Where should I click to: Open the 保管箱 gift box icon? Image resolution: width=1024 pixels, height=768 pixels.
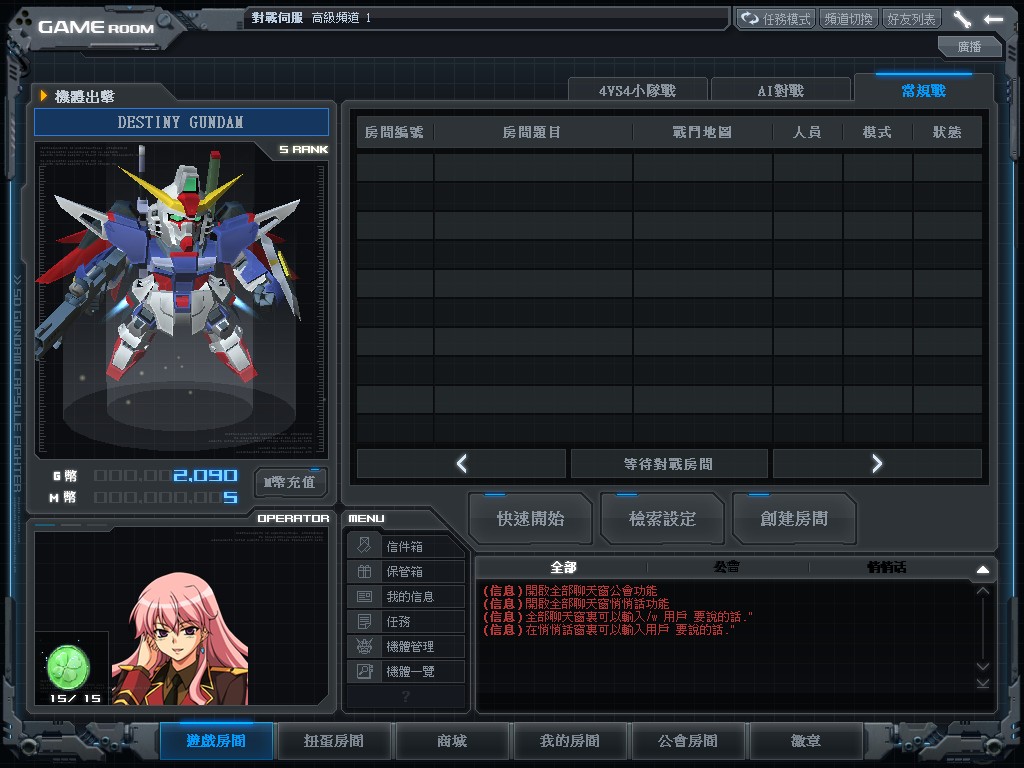tap(364, 571)
